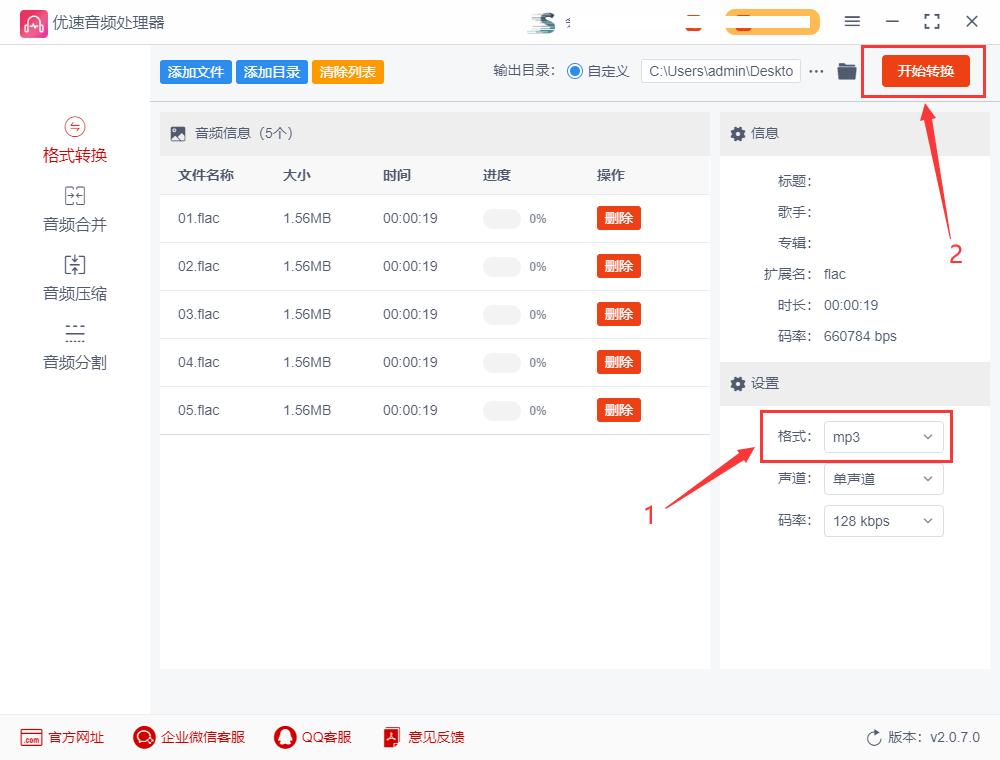
Task: Open the 格式 format dropdown showing mp3
Action: (x=884, y=437)
